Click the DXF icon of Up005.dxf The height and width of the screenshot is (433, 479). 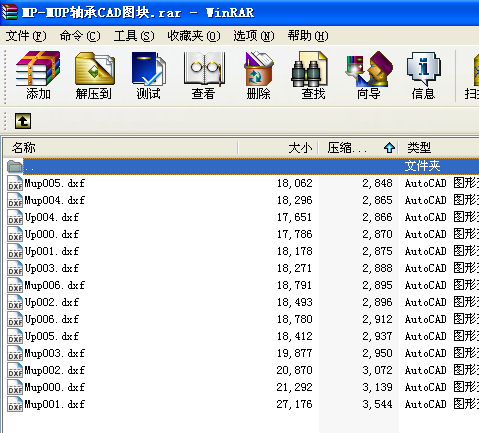tap(15, 336)
